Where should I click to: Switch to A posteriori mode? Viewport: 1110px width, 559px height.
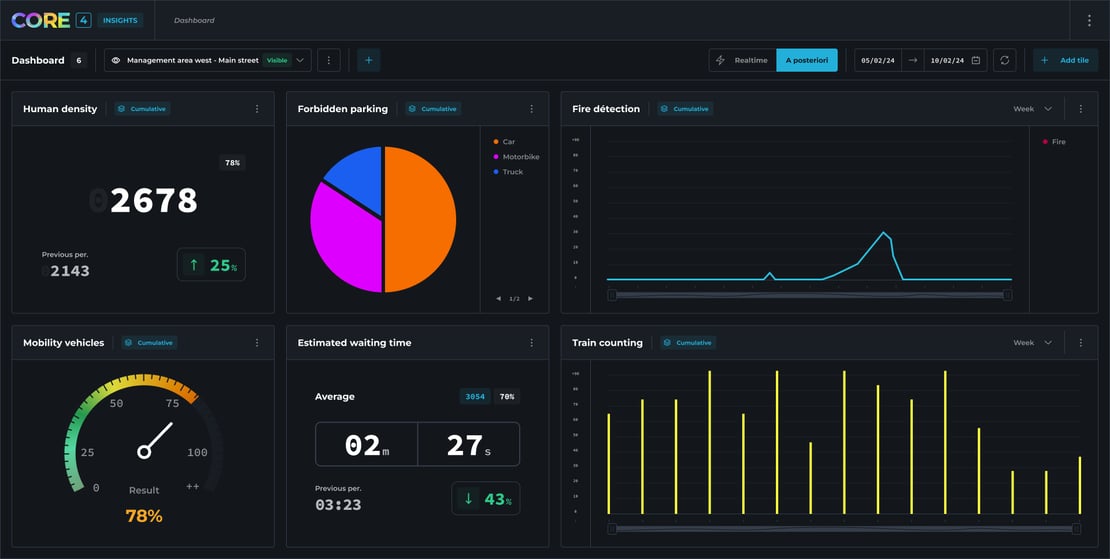807,60
